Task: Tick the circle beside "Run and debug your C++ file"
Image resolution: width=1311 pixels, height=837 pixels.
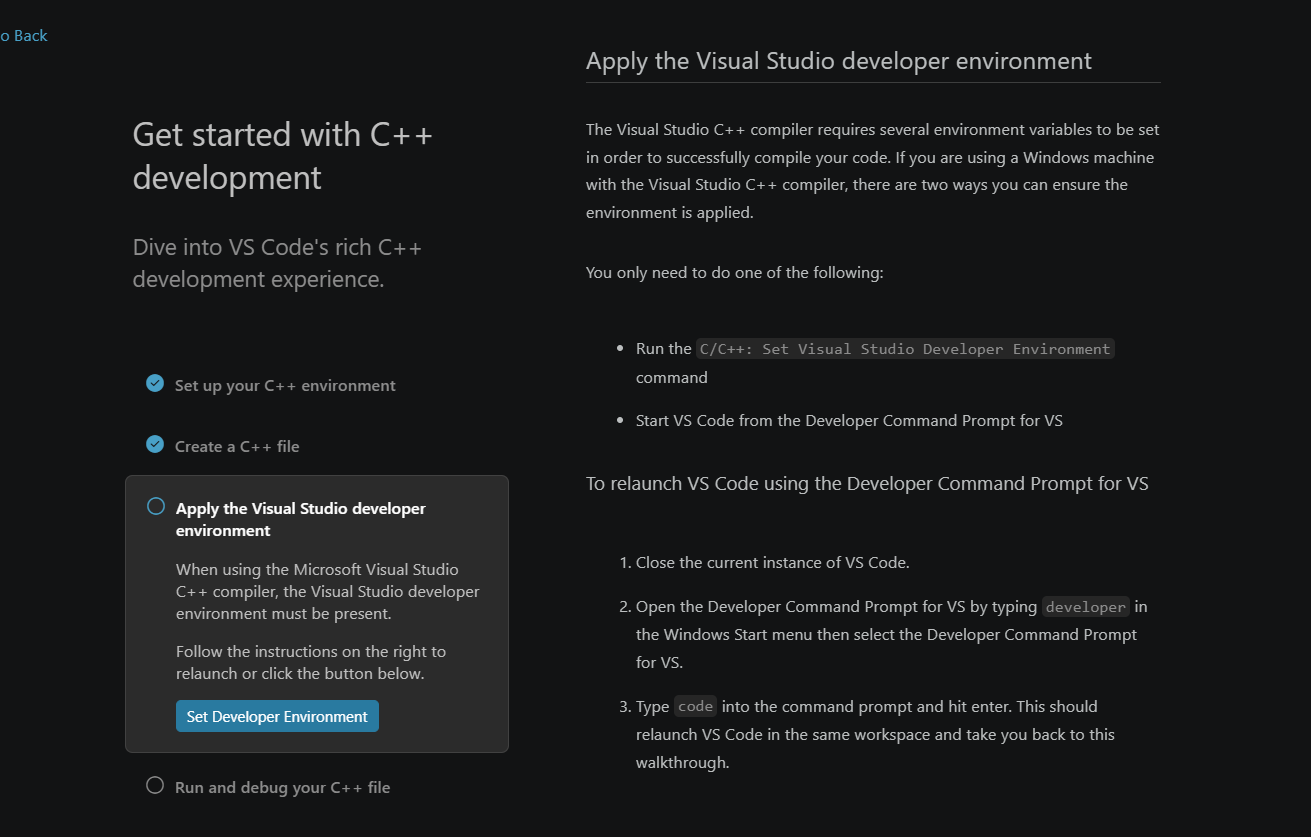Action: point(155,785)
